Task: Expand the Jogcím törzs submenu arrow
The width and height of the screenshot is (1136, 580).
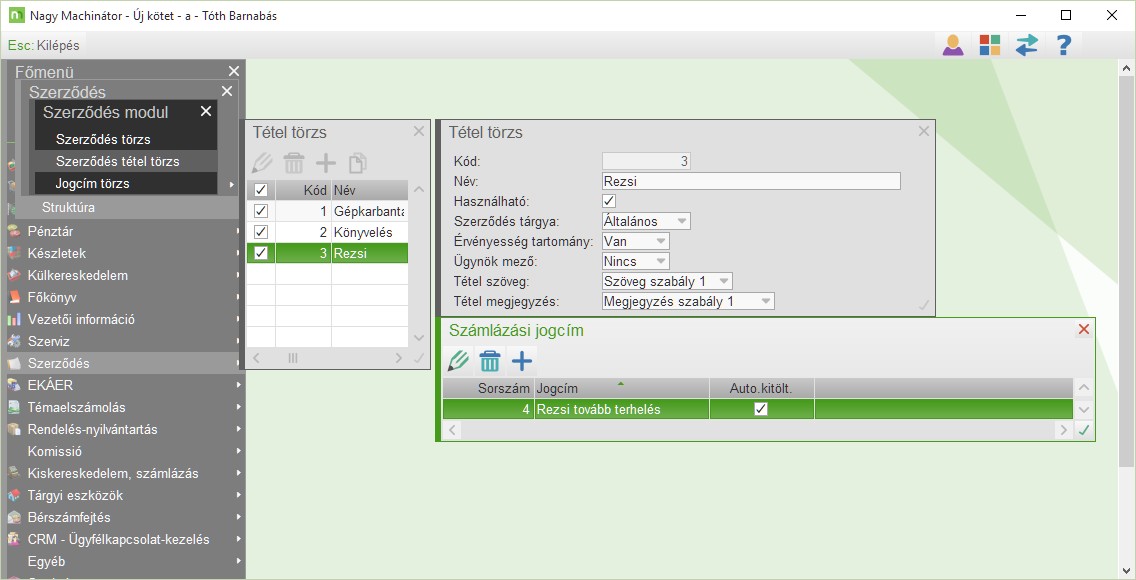Action: tap(232, 184)
